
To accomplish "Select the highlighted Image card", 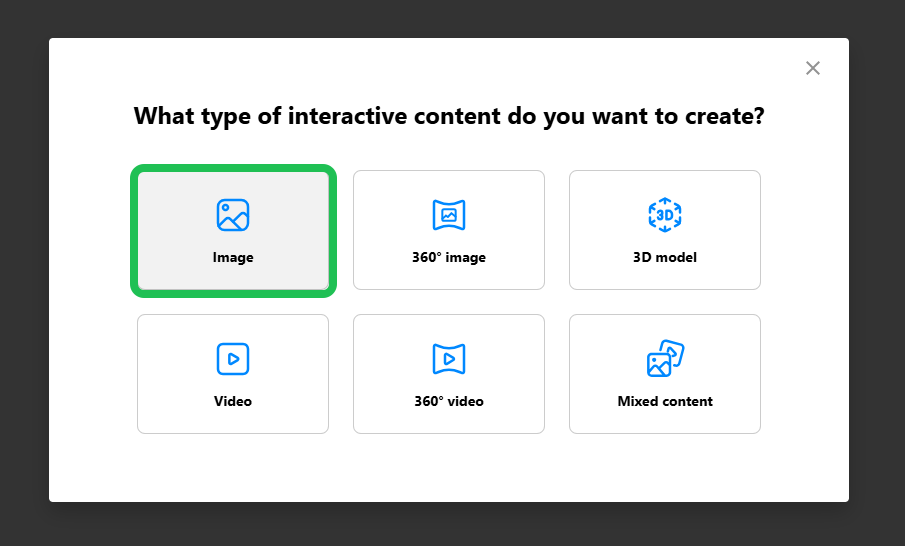I will (x=233, y=232).
